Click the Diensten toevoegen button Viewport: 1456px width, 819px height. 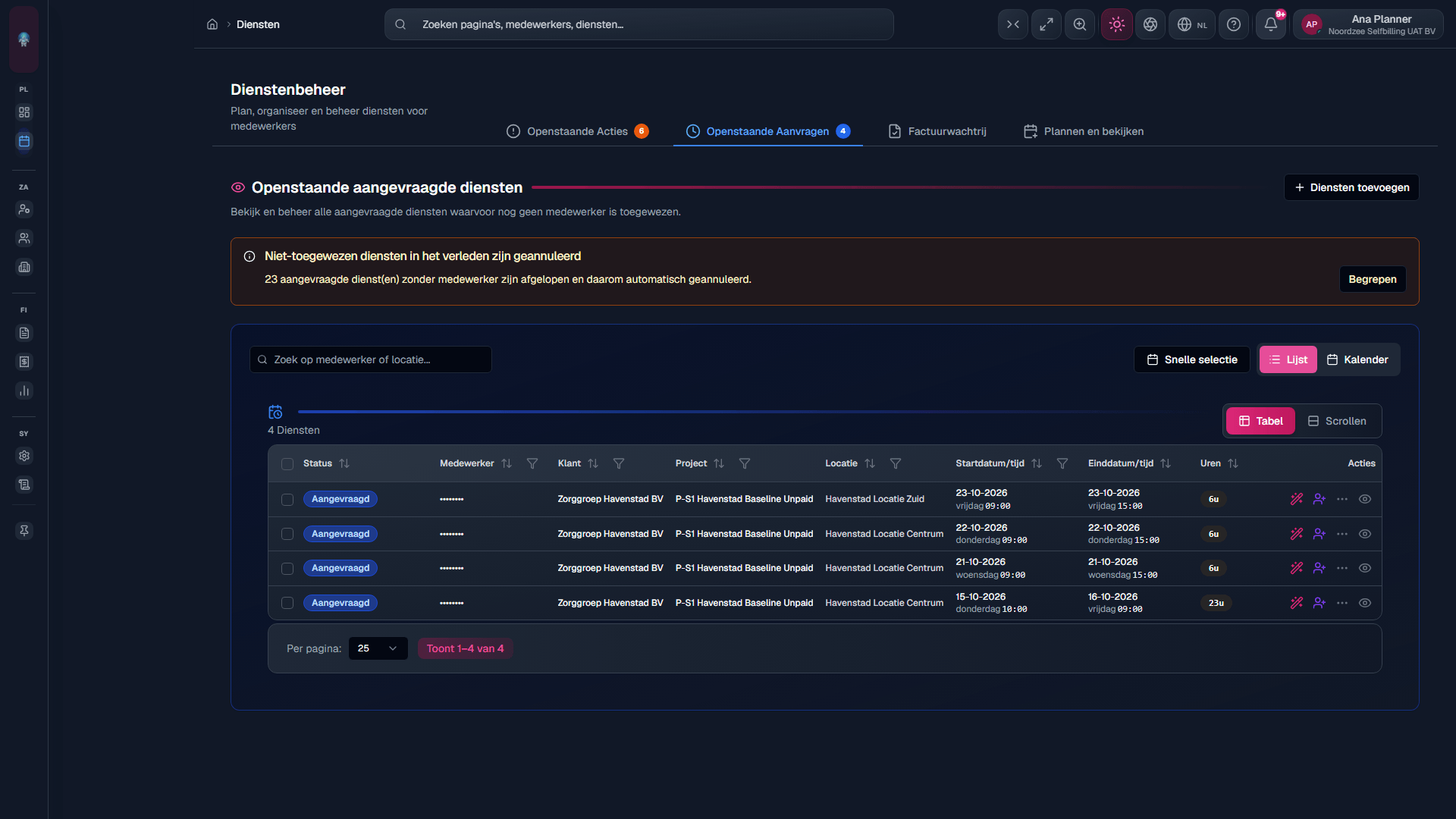1351,187
